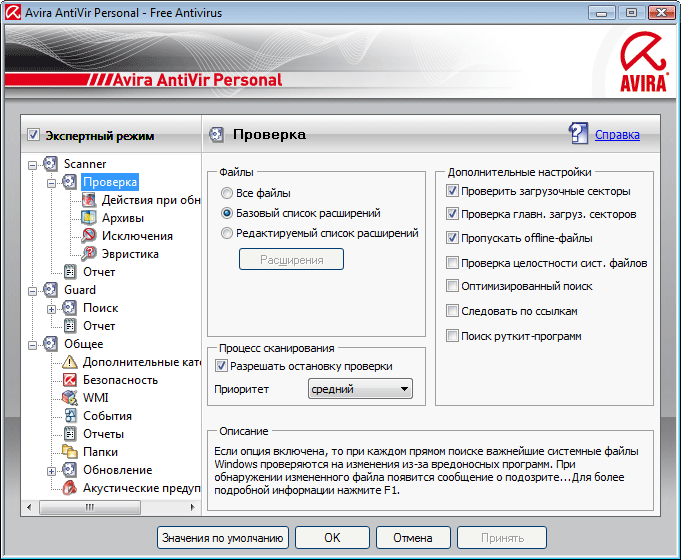Collapse the Проверка tree node
This screenshot has width=681, height=560.
[x=52, y=183]
